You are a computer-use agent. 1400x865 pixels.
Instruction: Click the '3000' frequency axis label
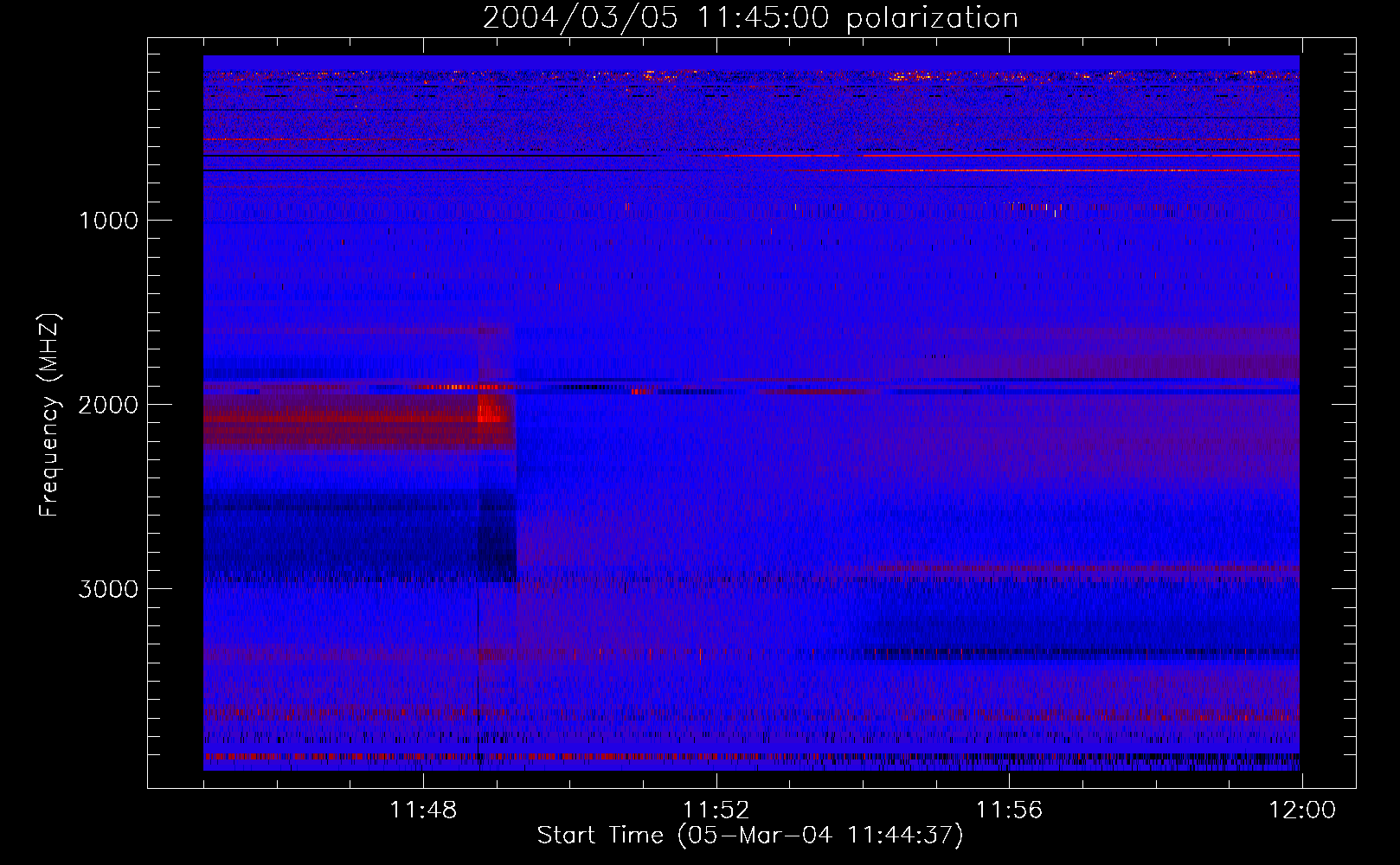click(108, 589)
